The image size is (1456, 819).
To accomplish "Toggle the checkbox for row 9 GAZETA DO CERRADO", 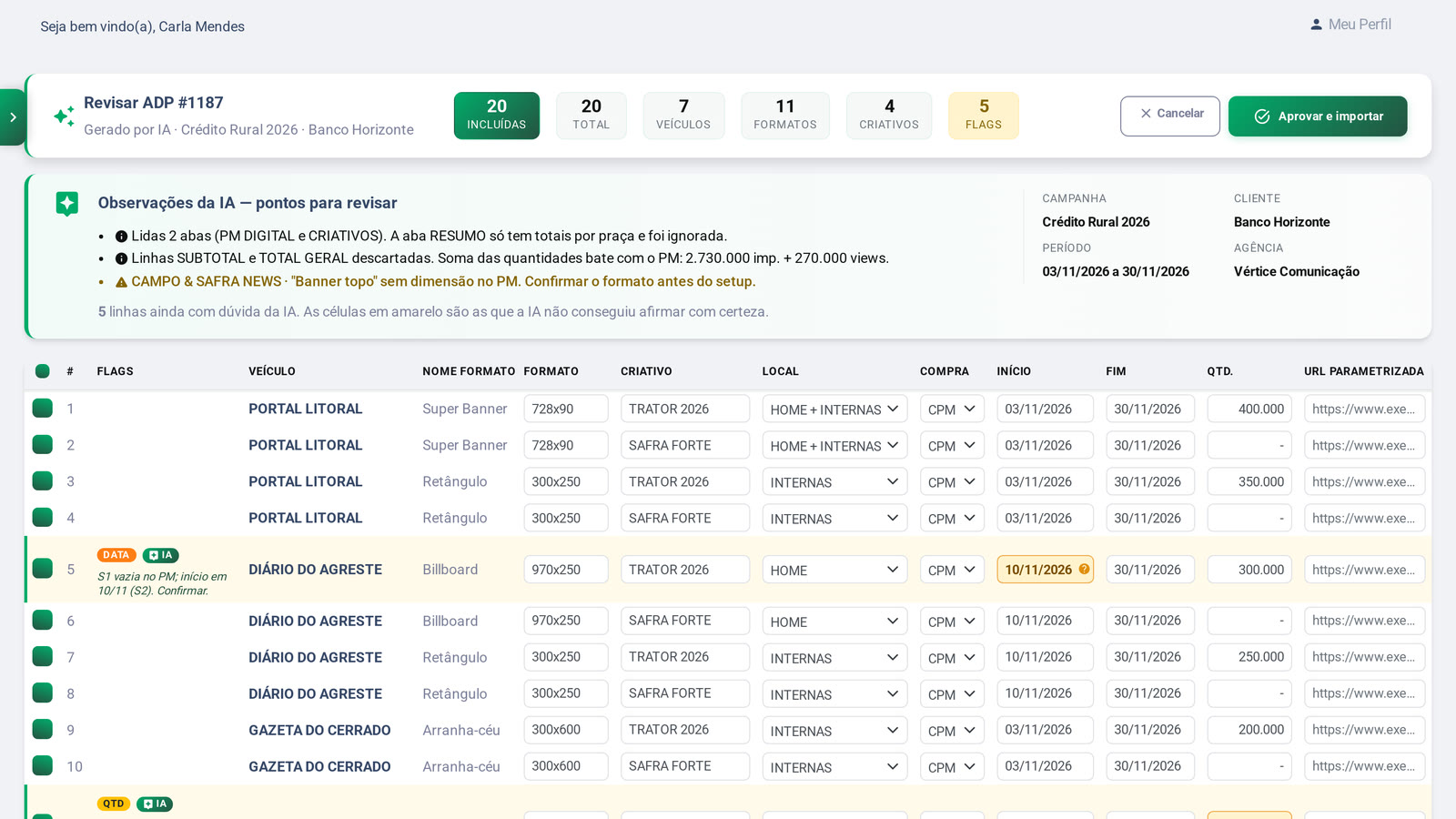I will [x=43, y=729].
